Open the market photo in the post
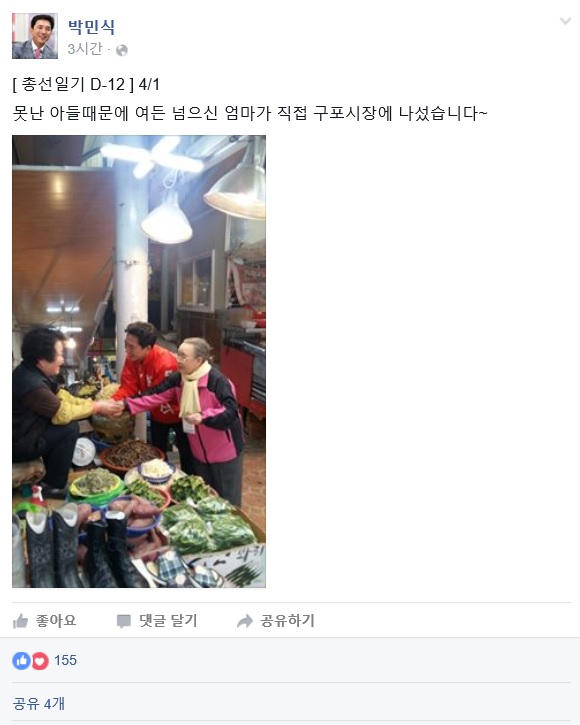This screenshot has width=580, height=725. (139, 361)
